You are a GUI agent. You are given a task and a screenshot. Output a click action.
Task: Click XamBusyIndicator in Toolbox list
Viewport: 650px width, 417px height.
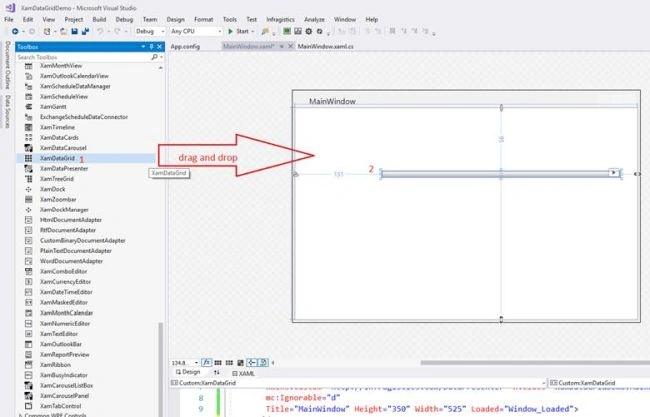point(64,375)
